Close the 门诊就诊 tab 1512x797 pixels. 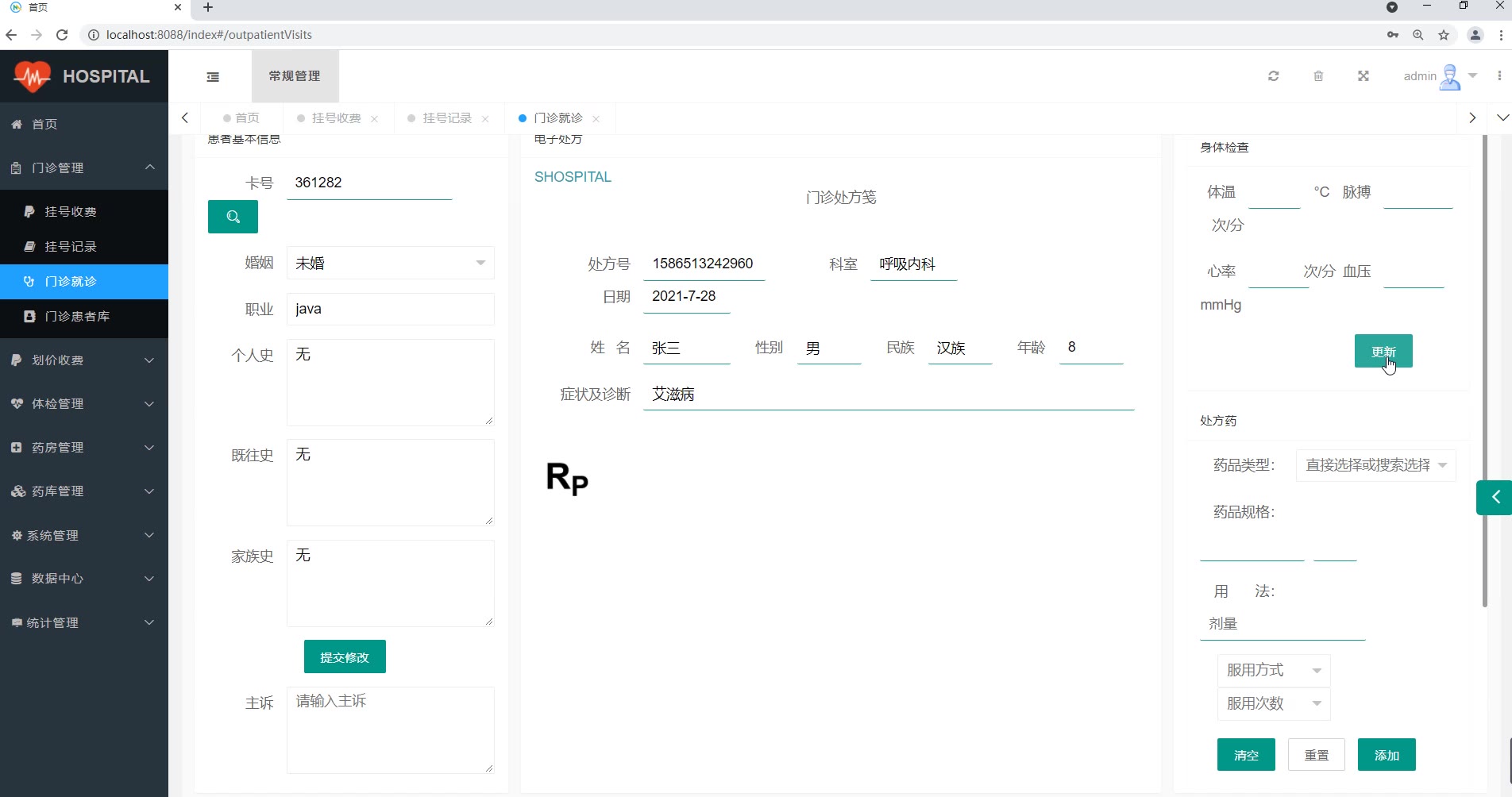pyautogui.click(x=596, y=119)
